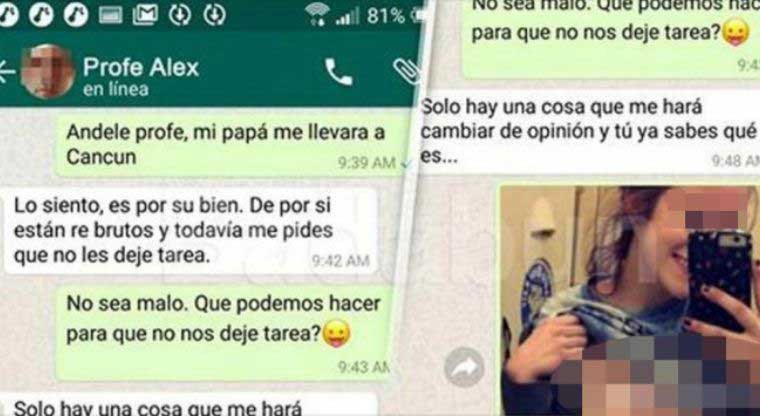
Task: Tap the voice call phone icon
Action: (x=338, y=73)
